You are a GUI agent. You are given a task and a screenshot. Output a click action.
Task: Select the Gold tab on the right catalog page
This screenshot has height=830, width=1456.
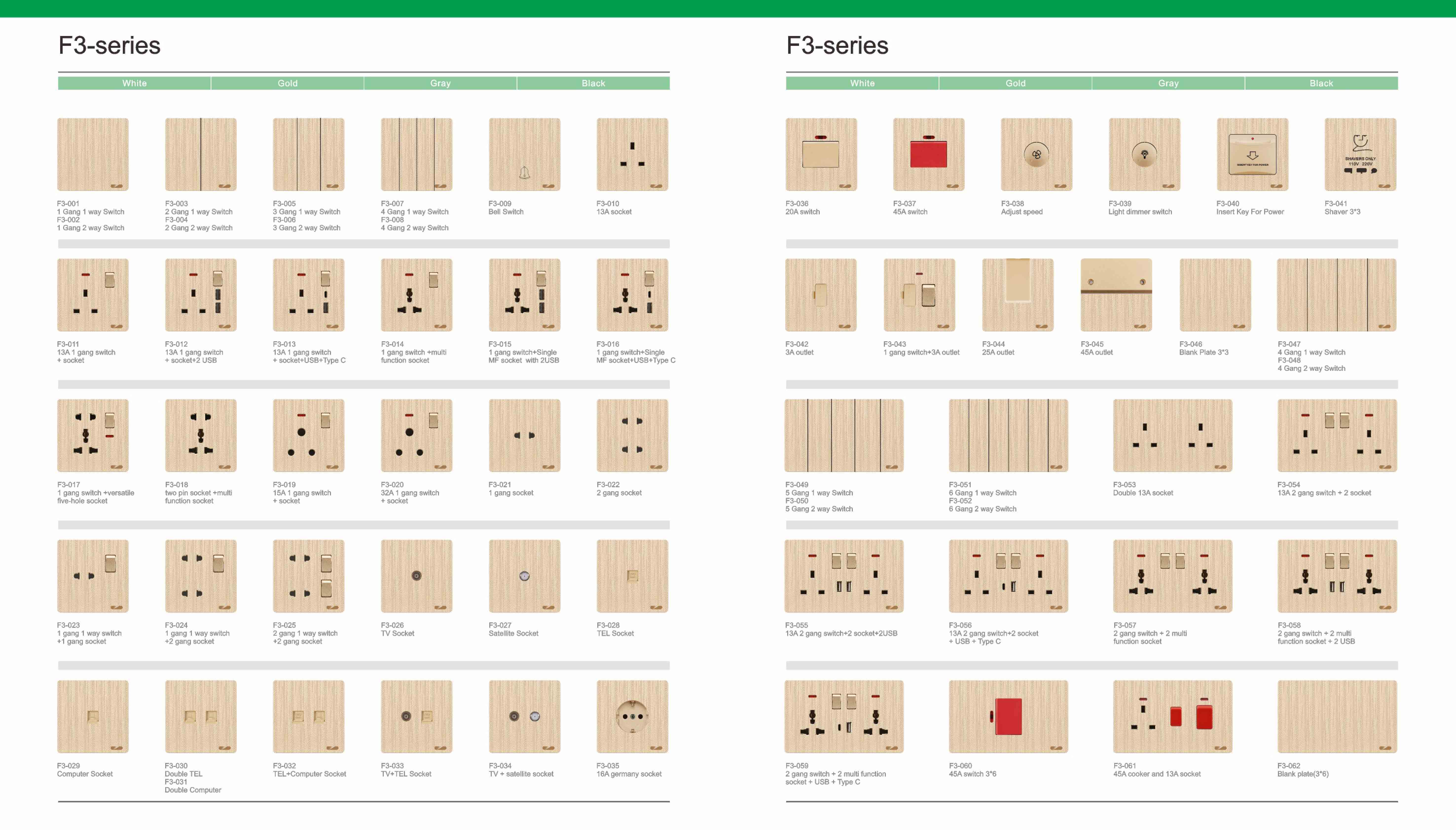(x=1015, y=83)
